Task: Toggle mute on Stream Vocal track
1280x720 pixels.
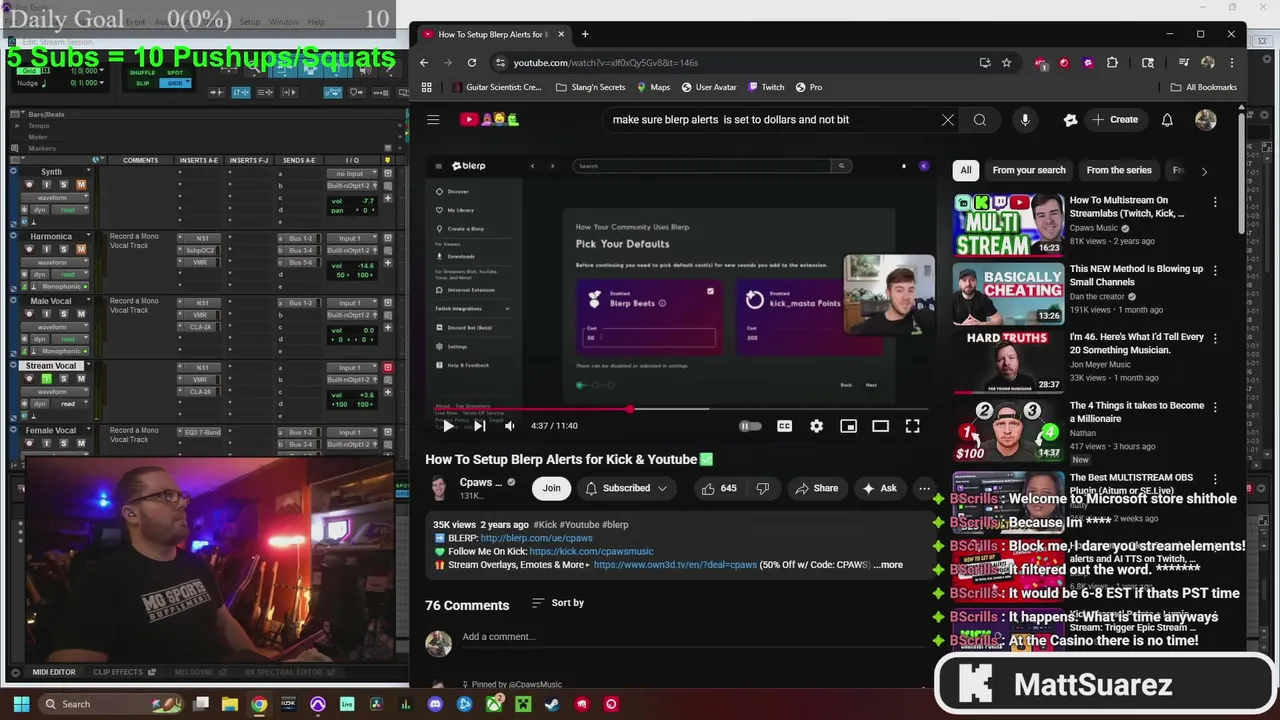Action: point(81,379)
